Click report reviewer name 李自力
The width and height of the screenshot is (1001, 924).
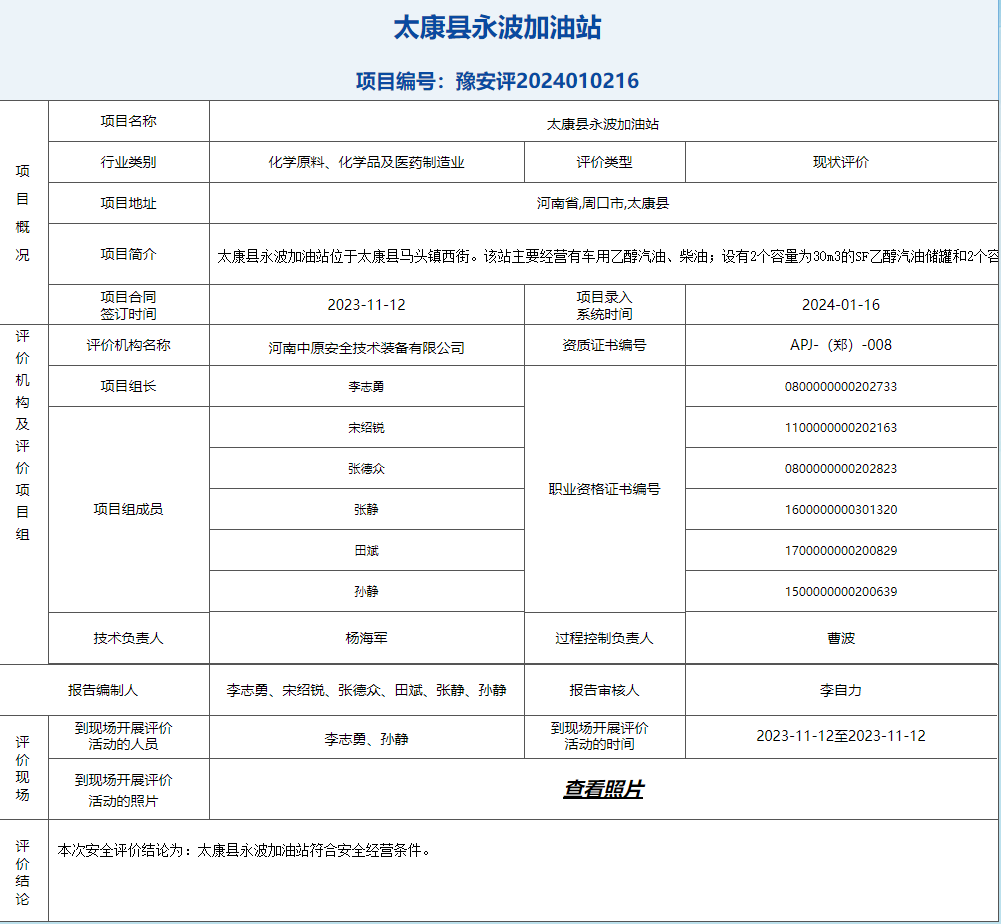(x=840, y=690)
